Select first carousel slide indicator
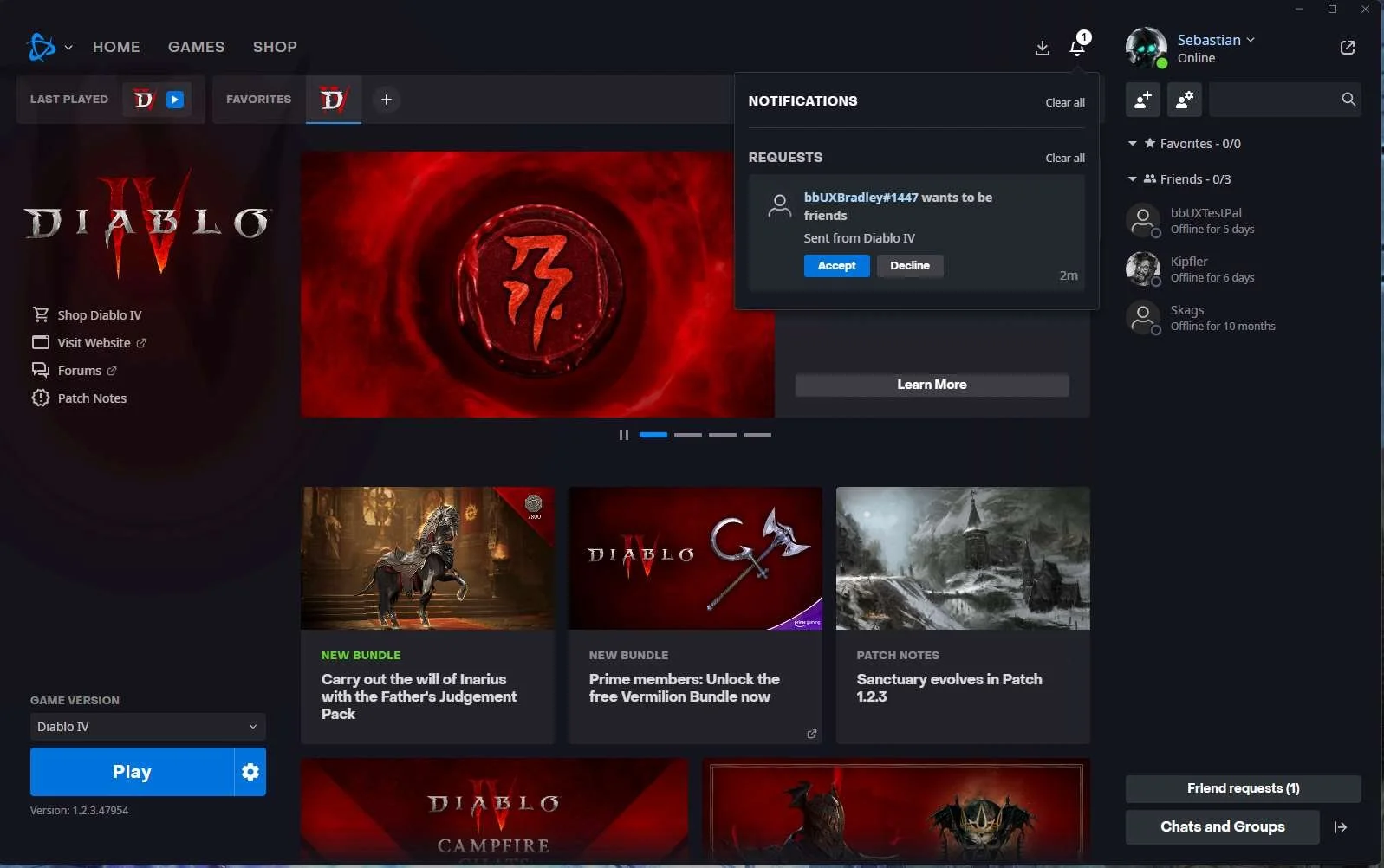 coord(653,435)
